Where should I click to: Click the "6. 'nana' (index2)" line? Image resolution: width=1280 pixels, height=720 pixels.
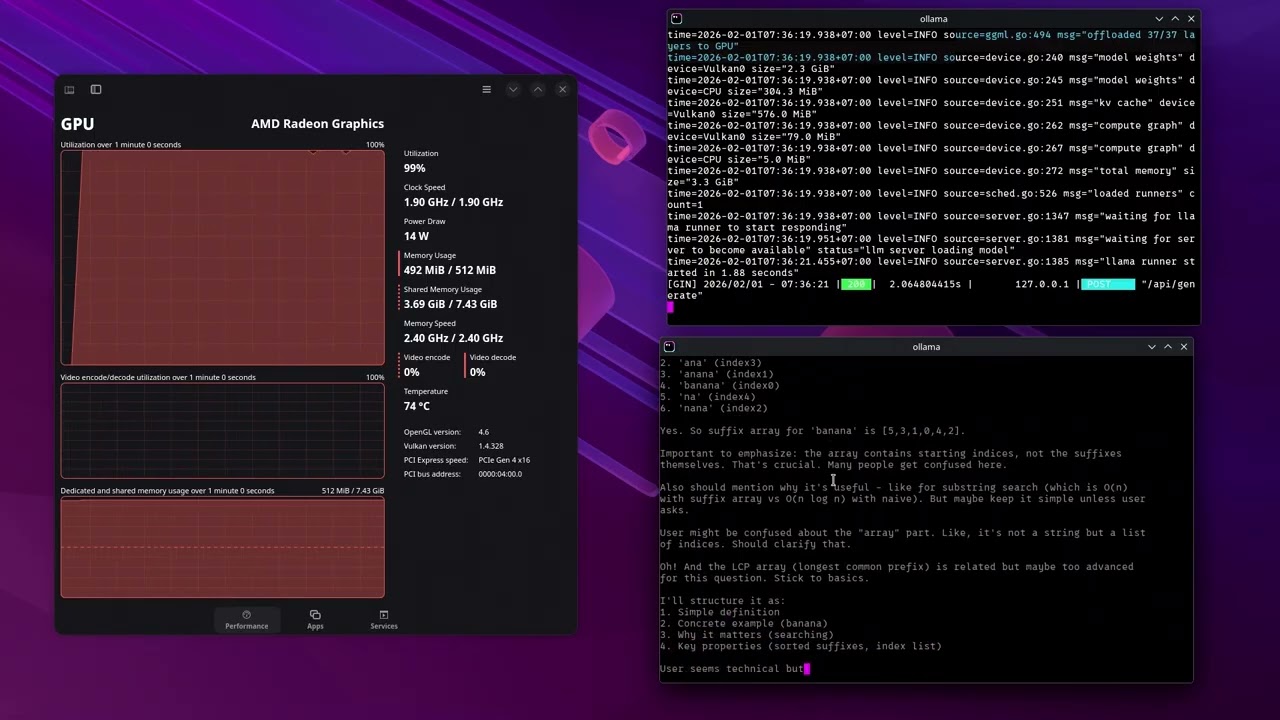tap(714, 408)
